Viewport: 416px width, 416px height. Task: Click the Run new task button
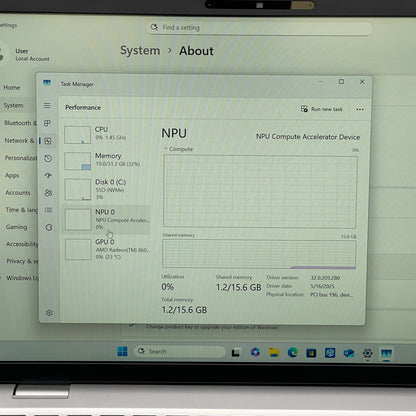pos(322,109)
